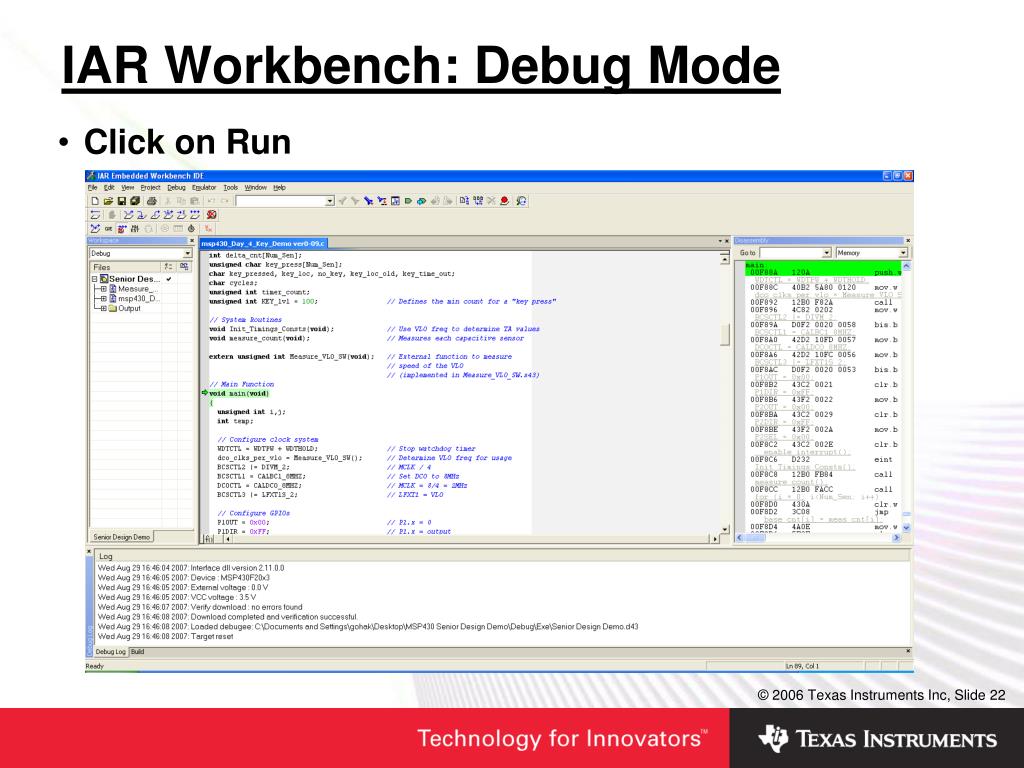
Task: Click the first column icon beside Files header
Action: click(x=168, y=266)
